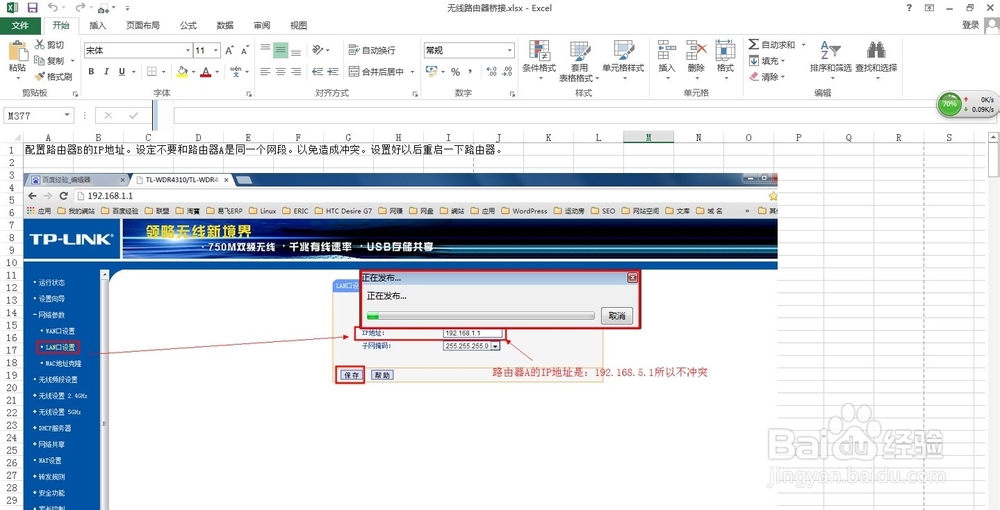Switch to the 插入 ribbon tab
This screenshot has height=510, width=1000.
[98, 26]
